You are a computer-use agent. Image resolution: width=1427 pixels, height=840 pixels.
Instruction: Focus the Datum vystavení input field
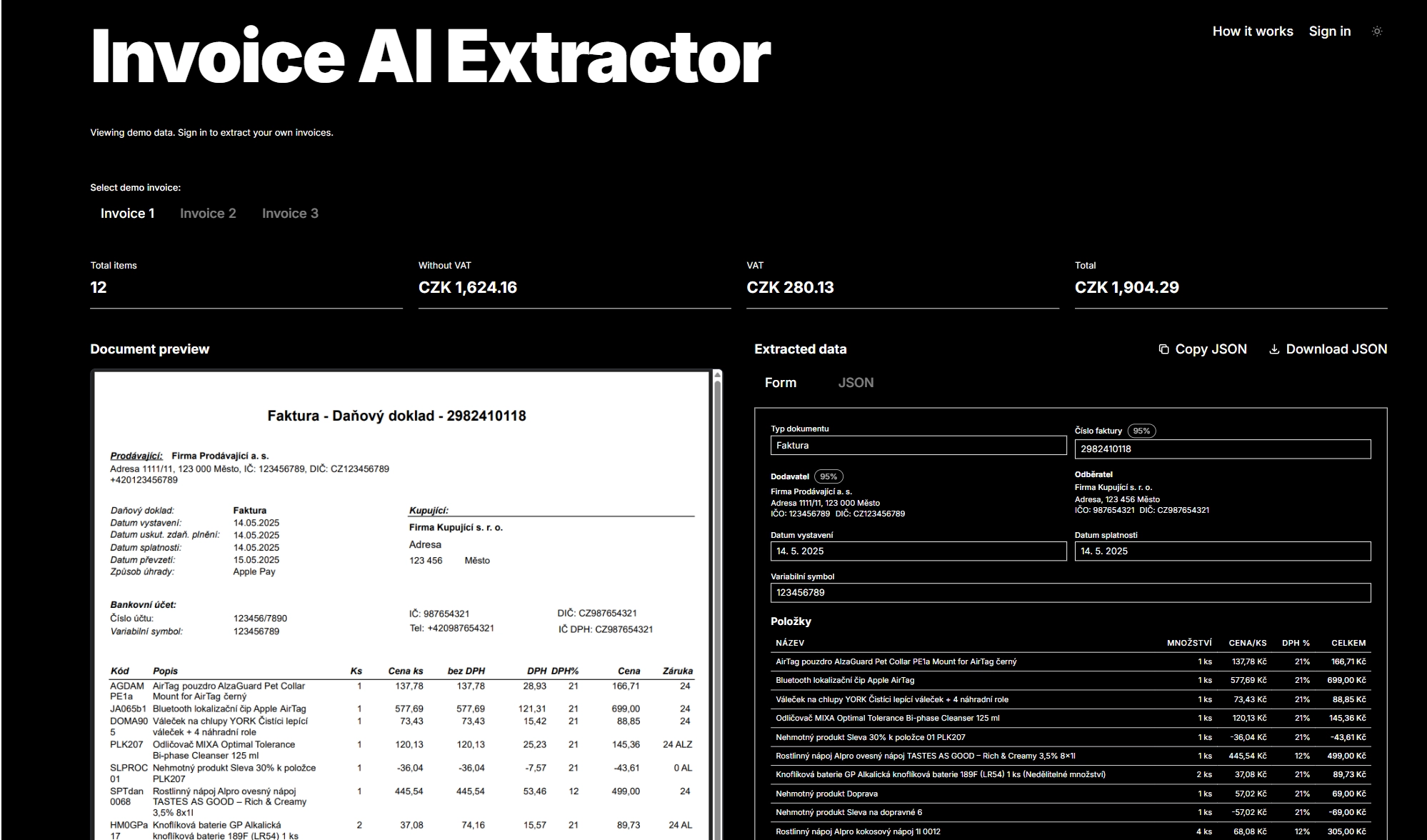[x=918, y=551]
